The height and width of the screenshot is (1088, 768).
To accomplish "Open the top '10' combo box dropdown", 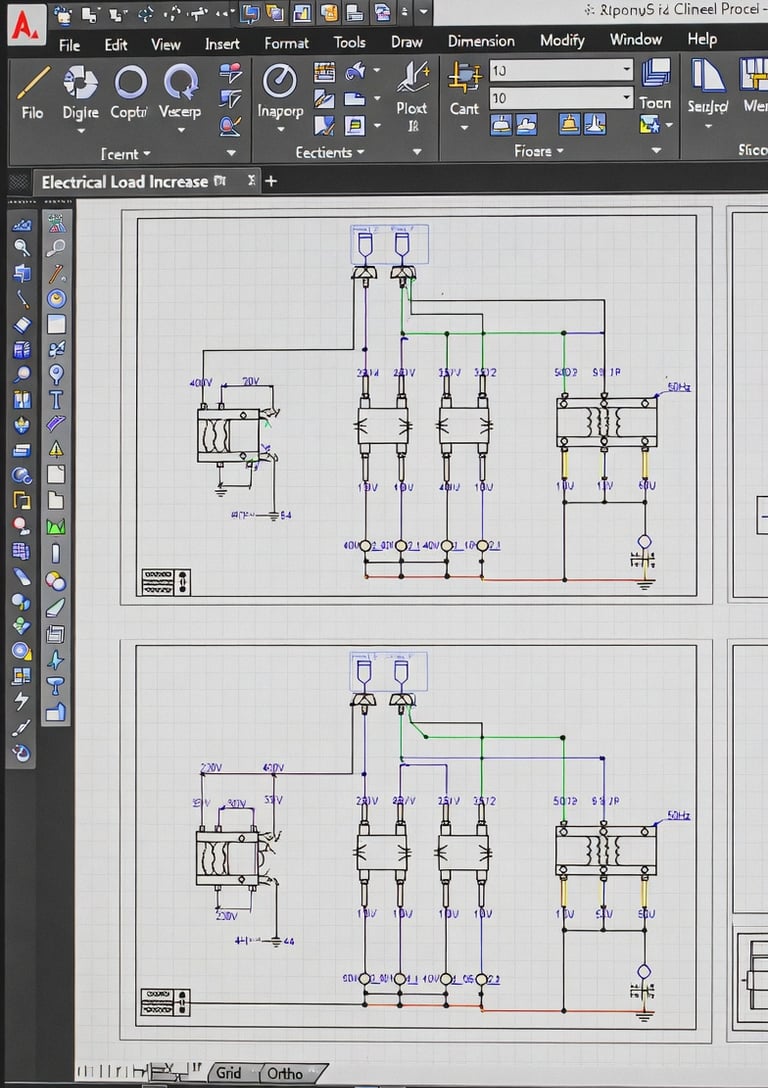I will click(626, 70).
